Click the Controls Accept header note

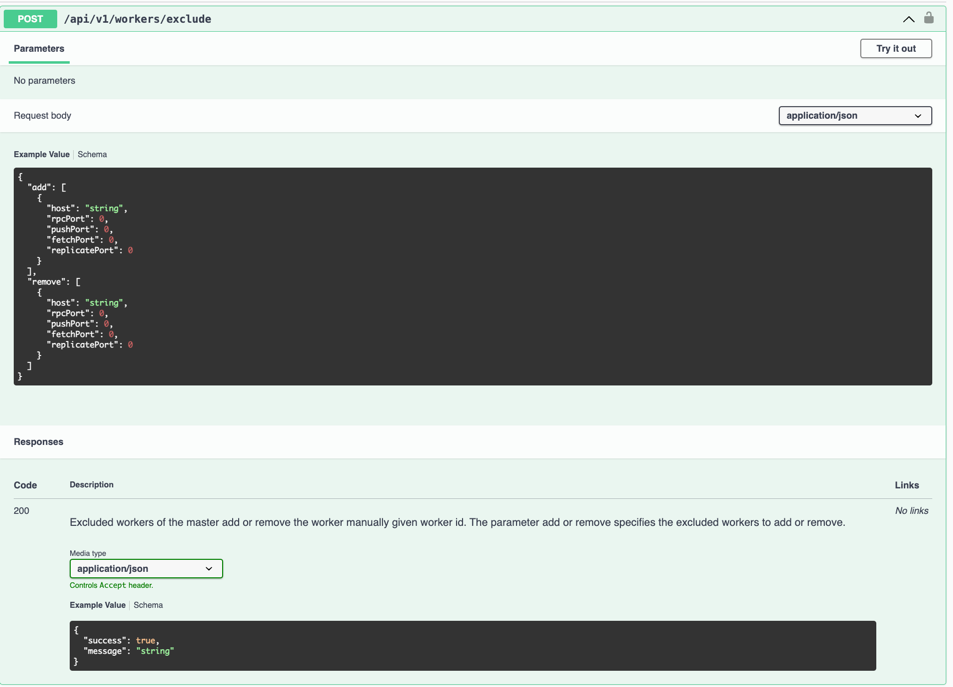111,586
